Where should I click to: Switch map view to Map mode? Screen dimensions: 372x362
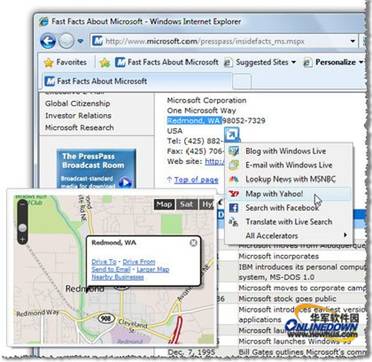click(164, 204)
